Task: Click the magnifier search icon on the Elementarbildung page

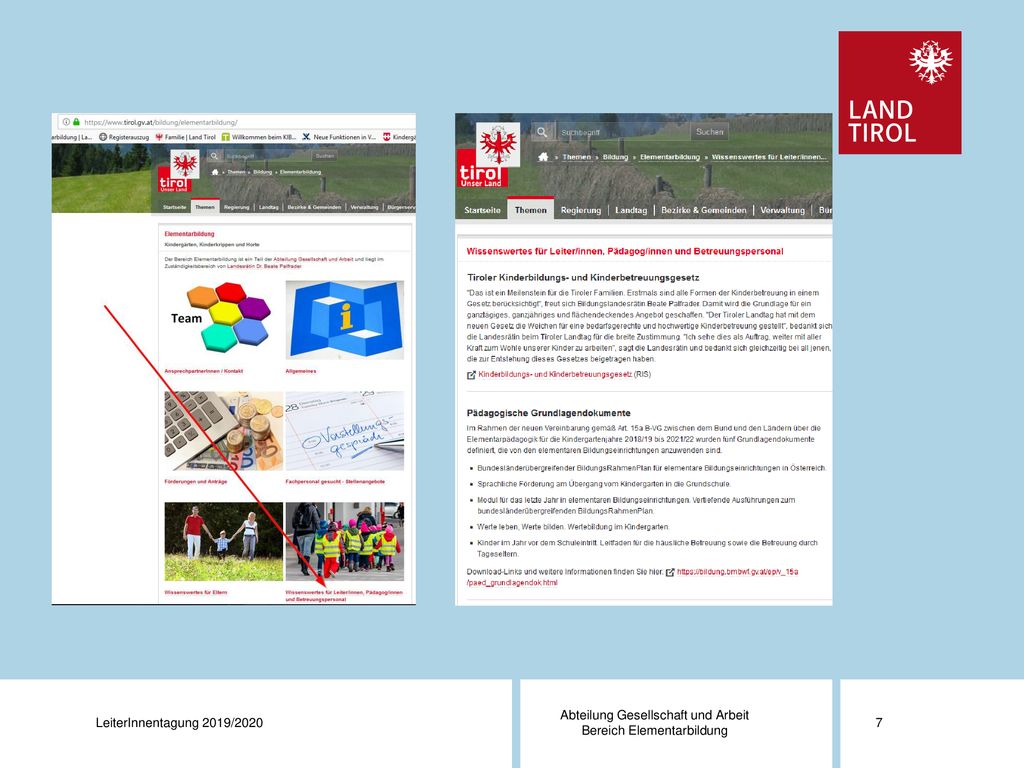Action: click(x=214, y=156)
